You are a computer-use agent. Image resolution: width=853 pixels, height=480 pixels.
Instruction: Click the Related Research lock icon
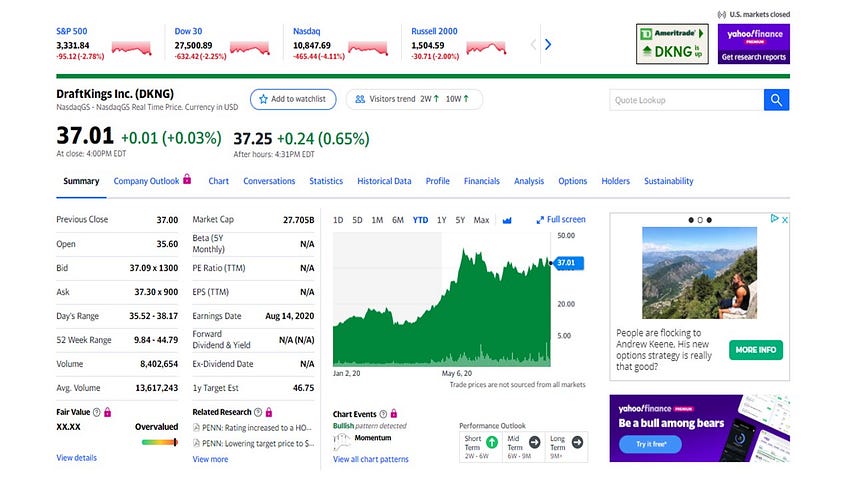[269, 413]
